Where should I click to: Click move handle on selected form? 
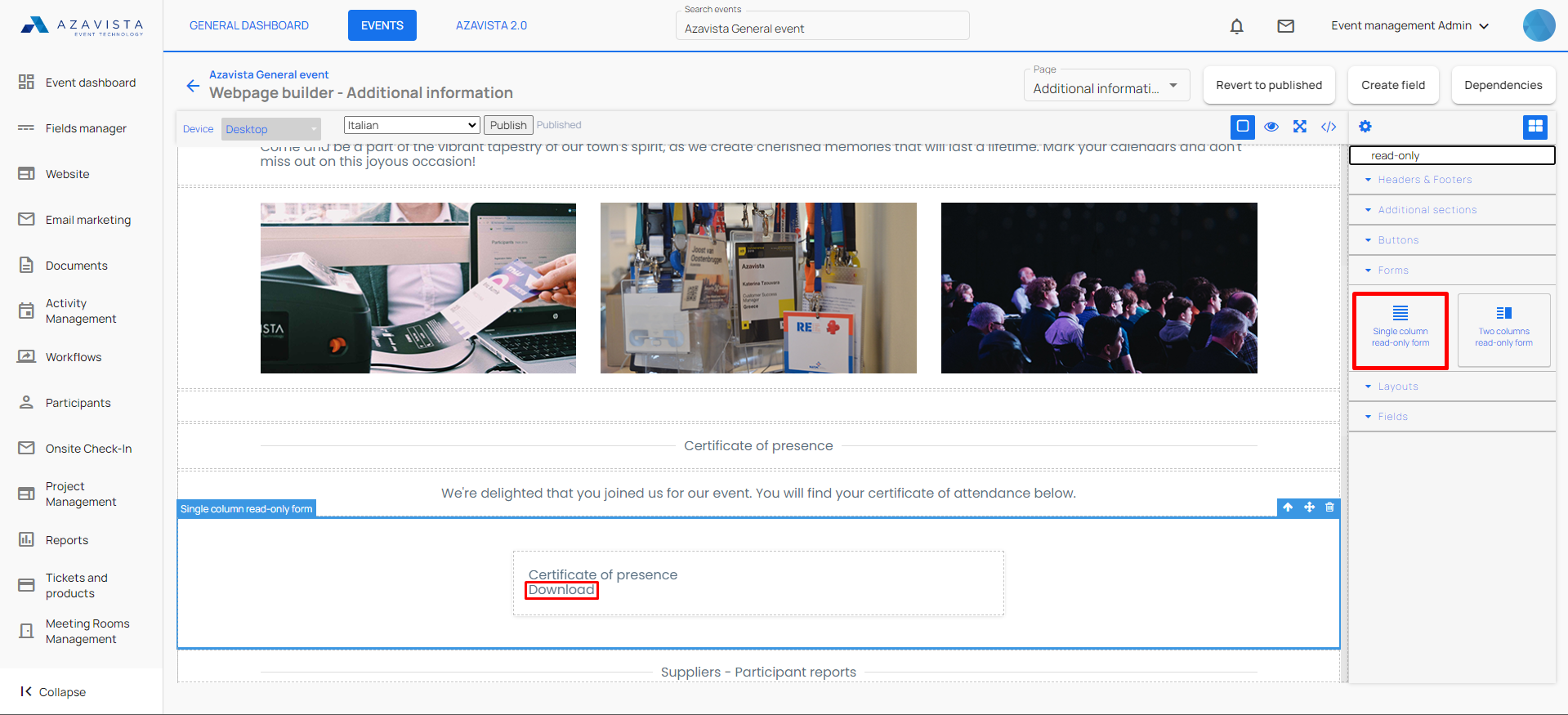click(1309, 507)
